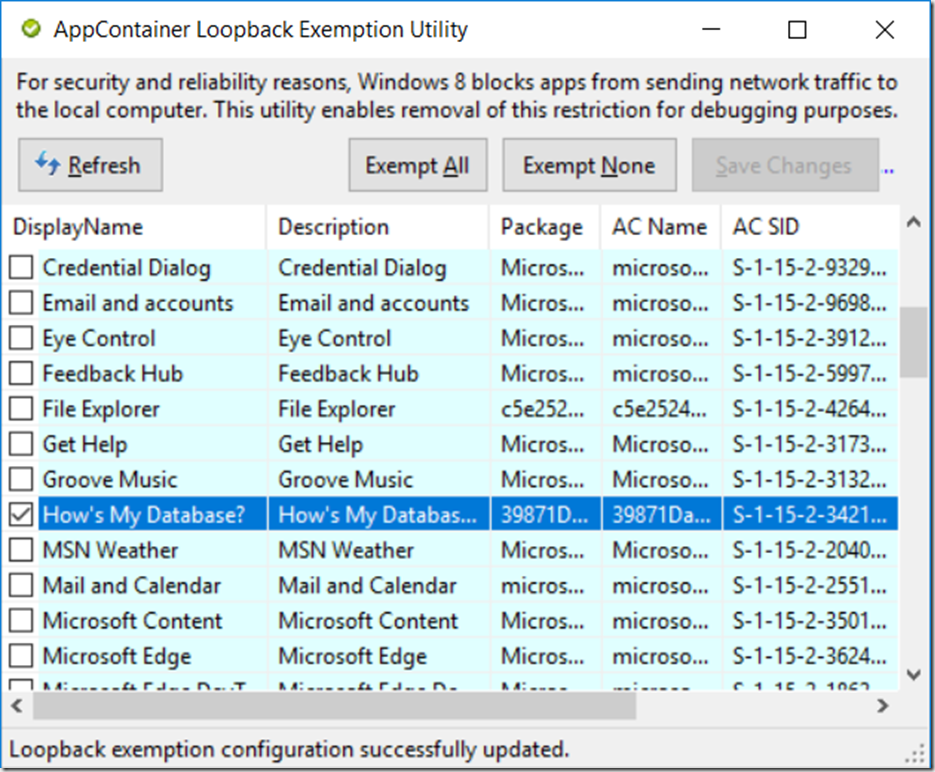Click the horizontal scroll right arrow
Image resolution: width=935 pixels, height=772 pixels.
(x=883, y=706)
